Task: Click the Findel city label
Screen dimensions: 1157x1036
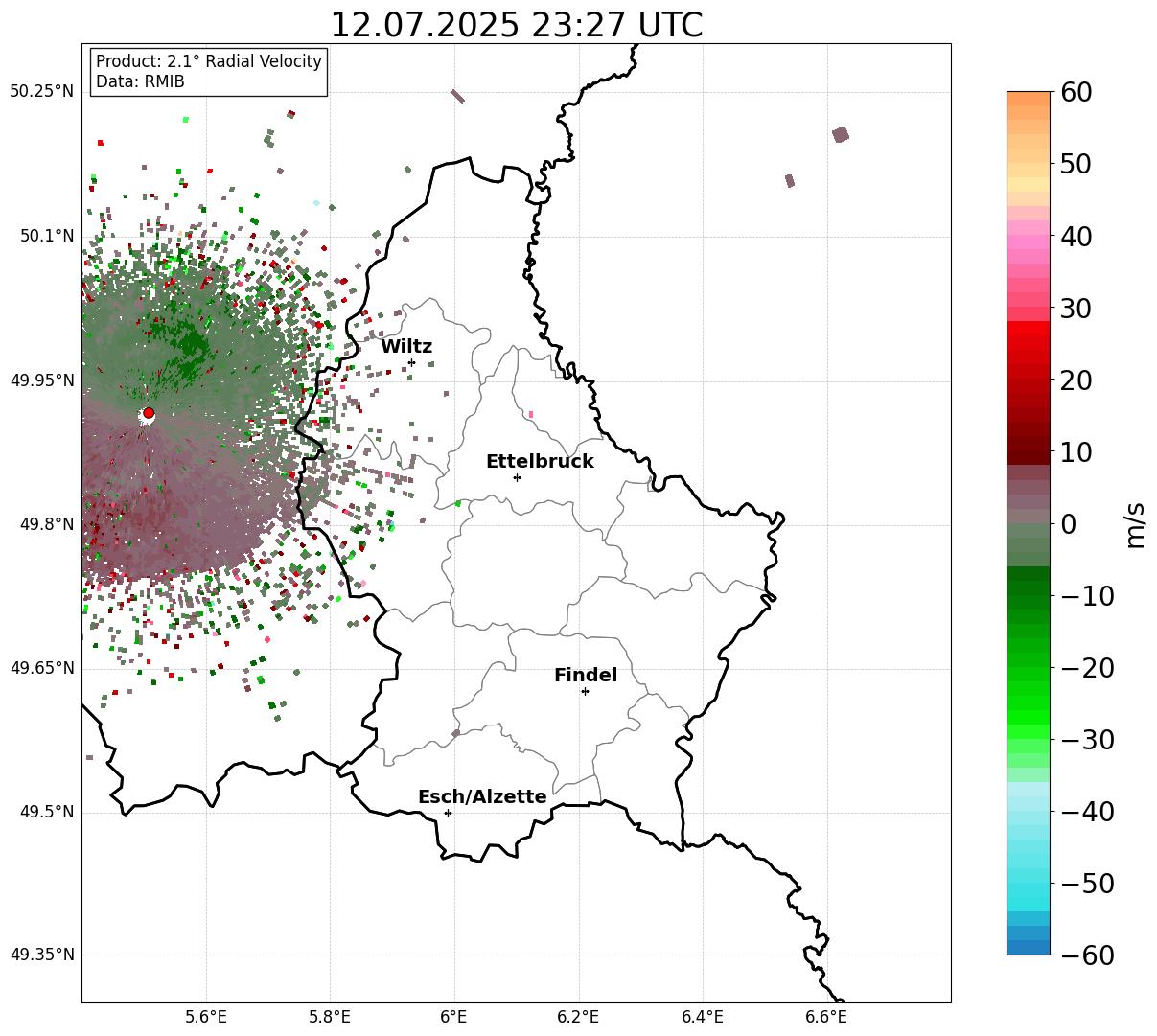Action: (x=586, y=675)
